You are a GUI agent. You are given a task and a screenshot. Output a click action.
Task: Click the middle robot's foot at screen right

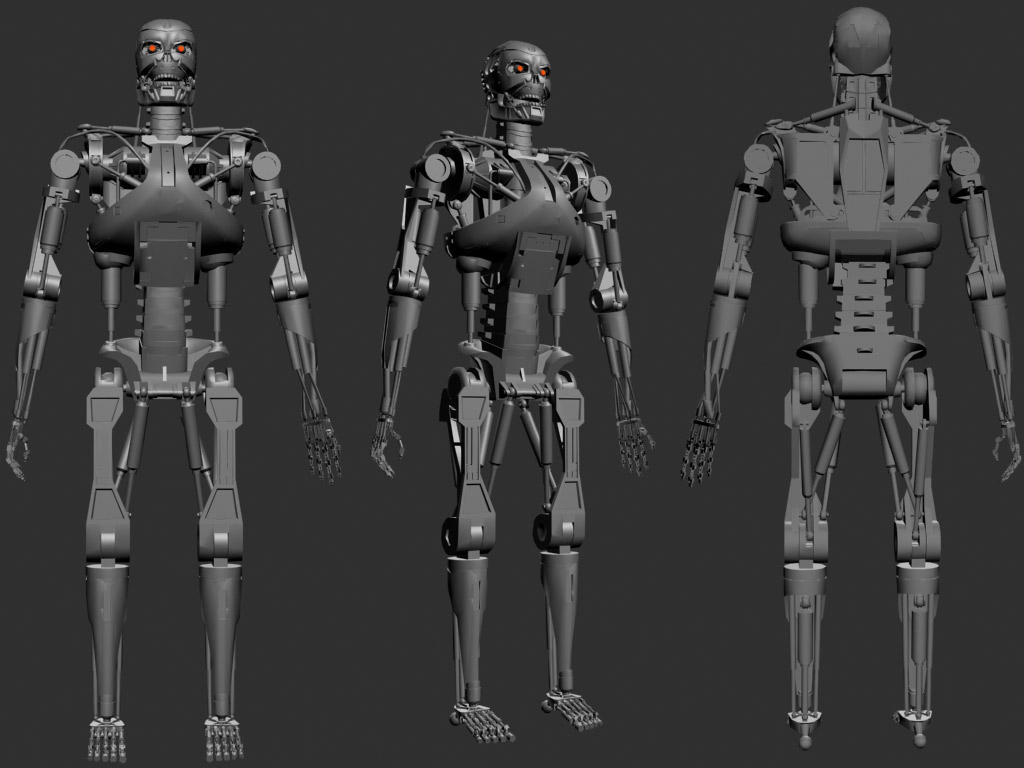point(573,710)
